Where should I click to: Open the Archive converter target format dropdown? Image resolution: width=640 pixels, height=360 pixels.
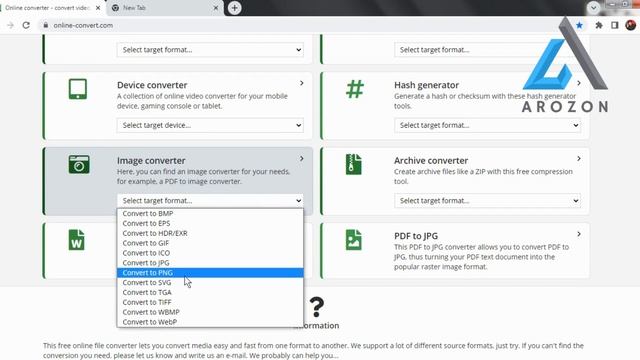[487, 200]
